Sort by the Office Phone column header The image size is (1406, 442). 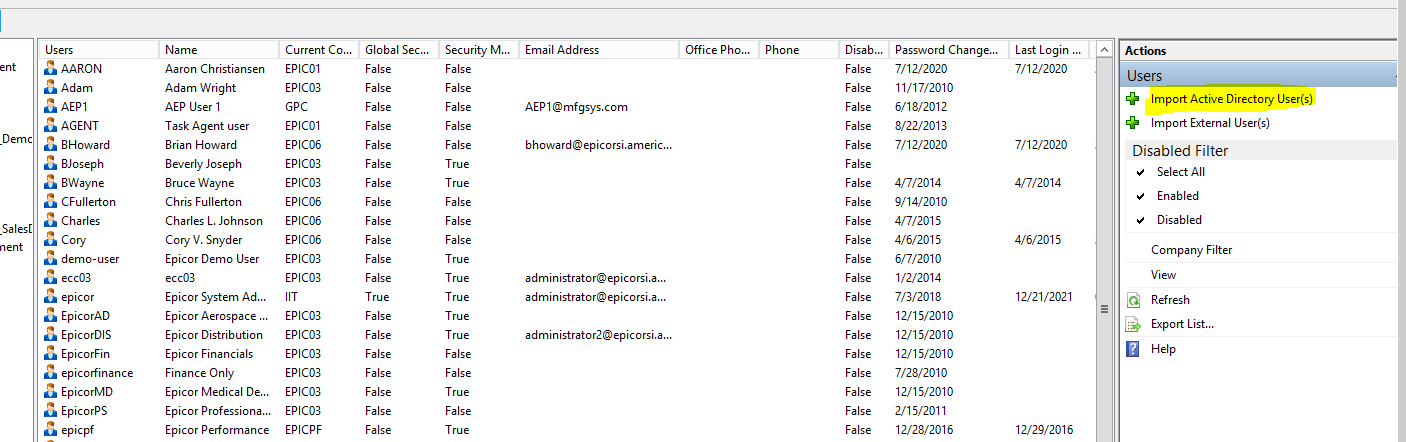tap(719, 50)
